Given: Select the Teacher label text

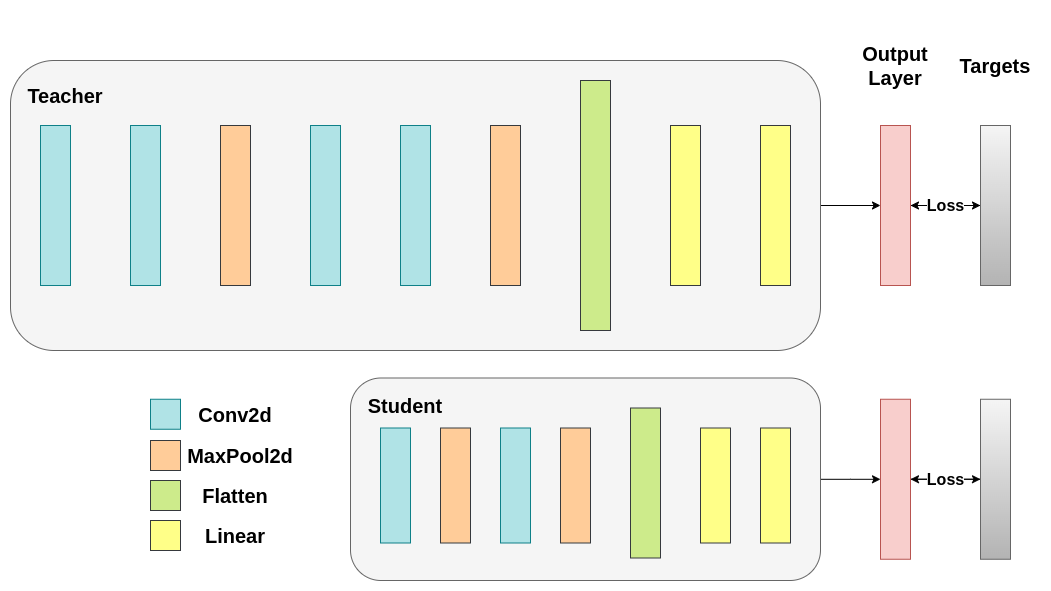Looking at the screenshot, I should point(65,96).
